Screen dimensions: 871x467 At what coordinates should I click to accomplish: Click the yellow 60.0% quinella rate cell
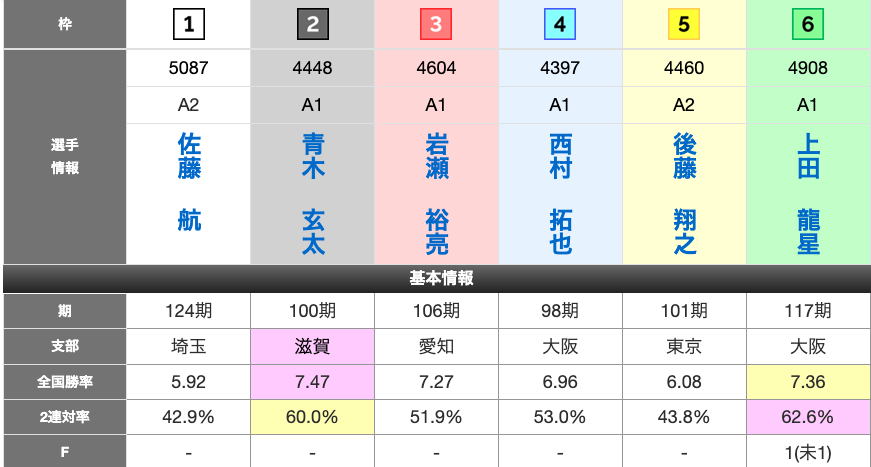coord(312,416)
